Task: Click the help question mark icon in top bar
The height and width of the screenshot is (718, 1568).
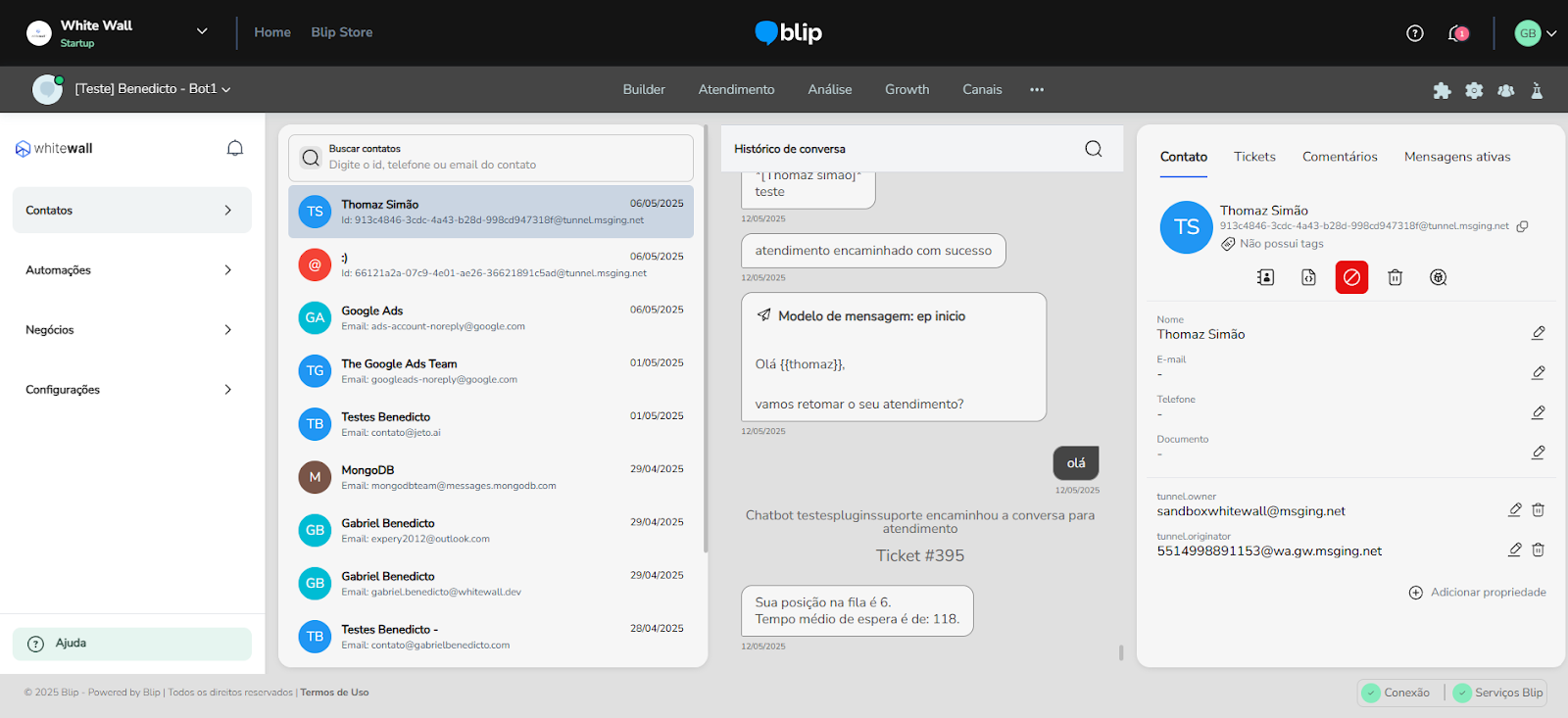Action: (x=1415, y=33)
